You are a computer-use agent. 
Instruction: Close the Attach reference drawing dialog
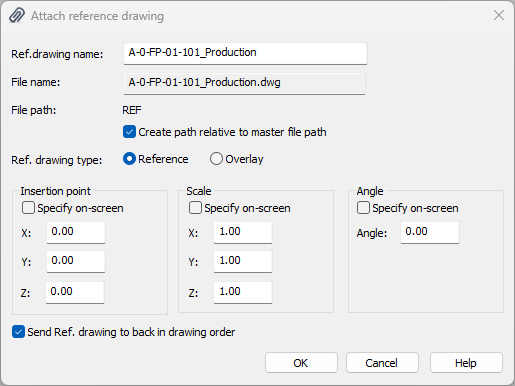(x=499, y=15)
